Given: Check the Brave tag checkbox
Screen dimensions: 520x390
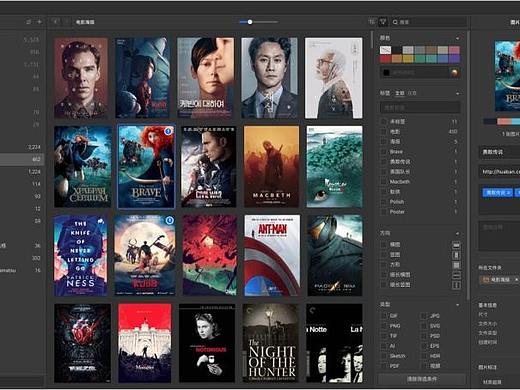Looking at the screenshot, I should point(384,152).
